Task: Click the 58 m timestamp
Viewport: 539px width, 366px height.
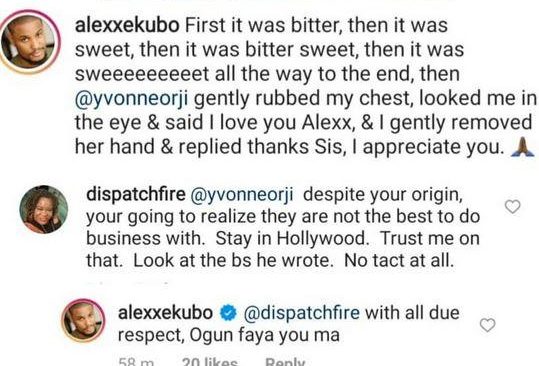Action: pos(135,362)
